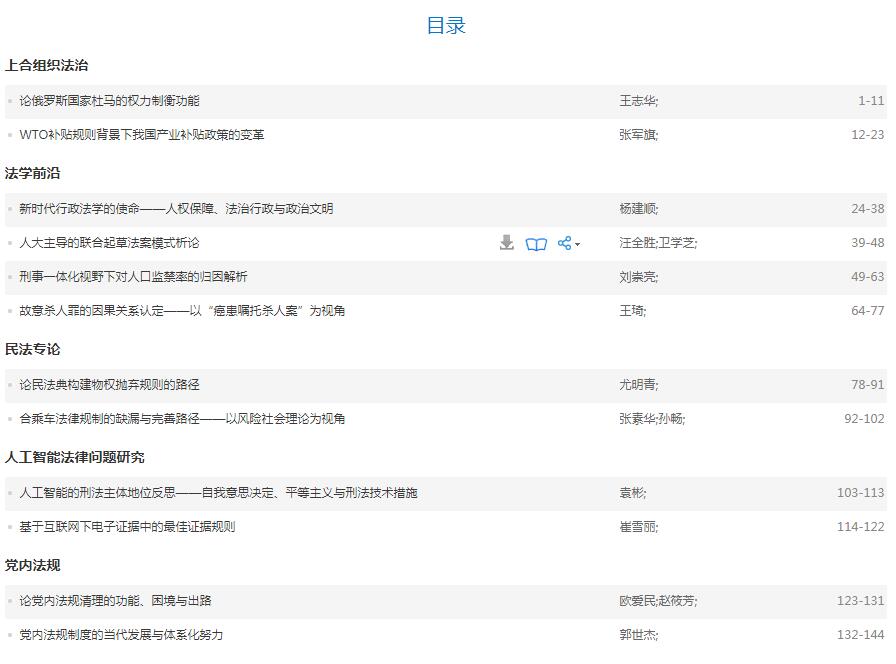Click the open-book read online icon
Viewport: 896px width, 664px height.
coord(536,243)
